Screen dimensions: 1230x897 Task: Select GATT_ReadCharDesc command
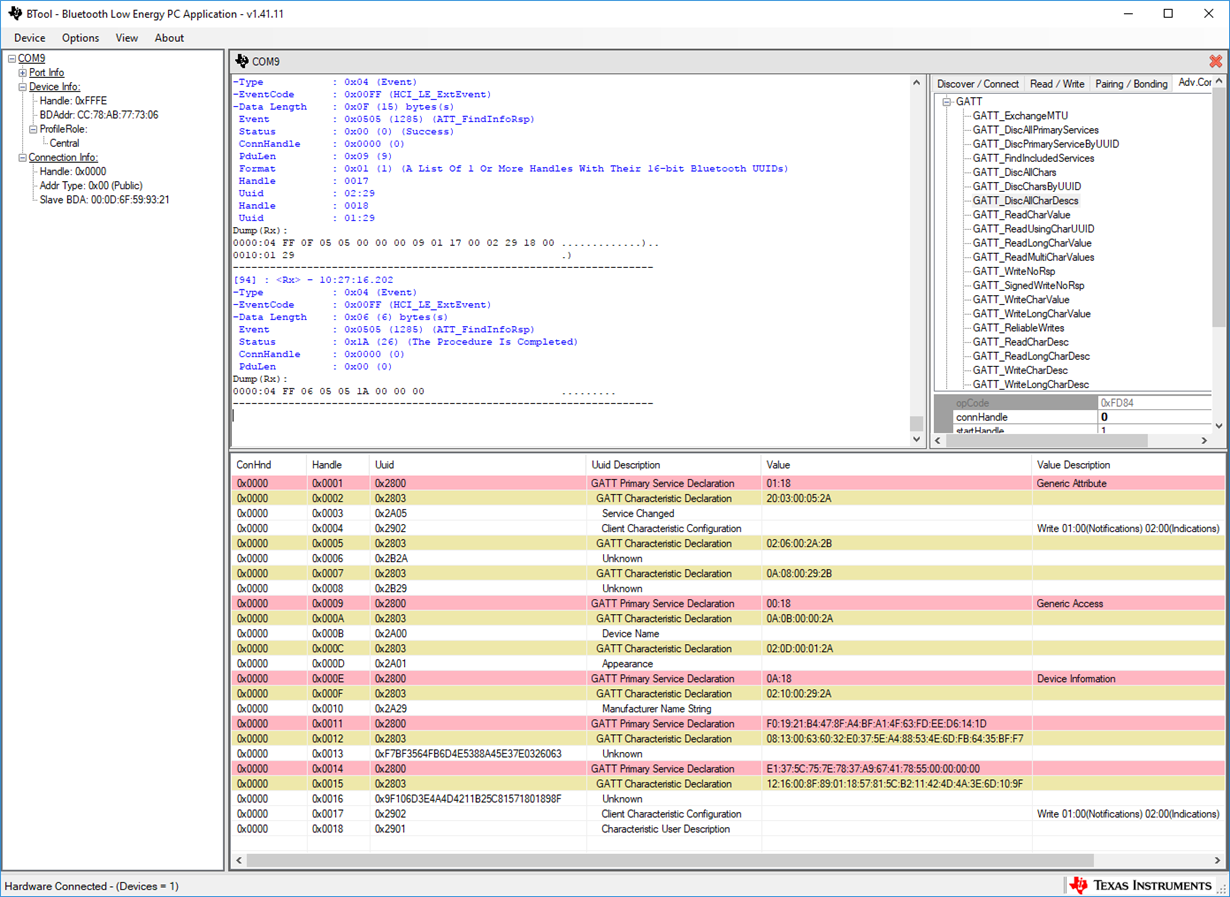(1020, 342)
